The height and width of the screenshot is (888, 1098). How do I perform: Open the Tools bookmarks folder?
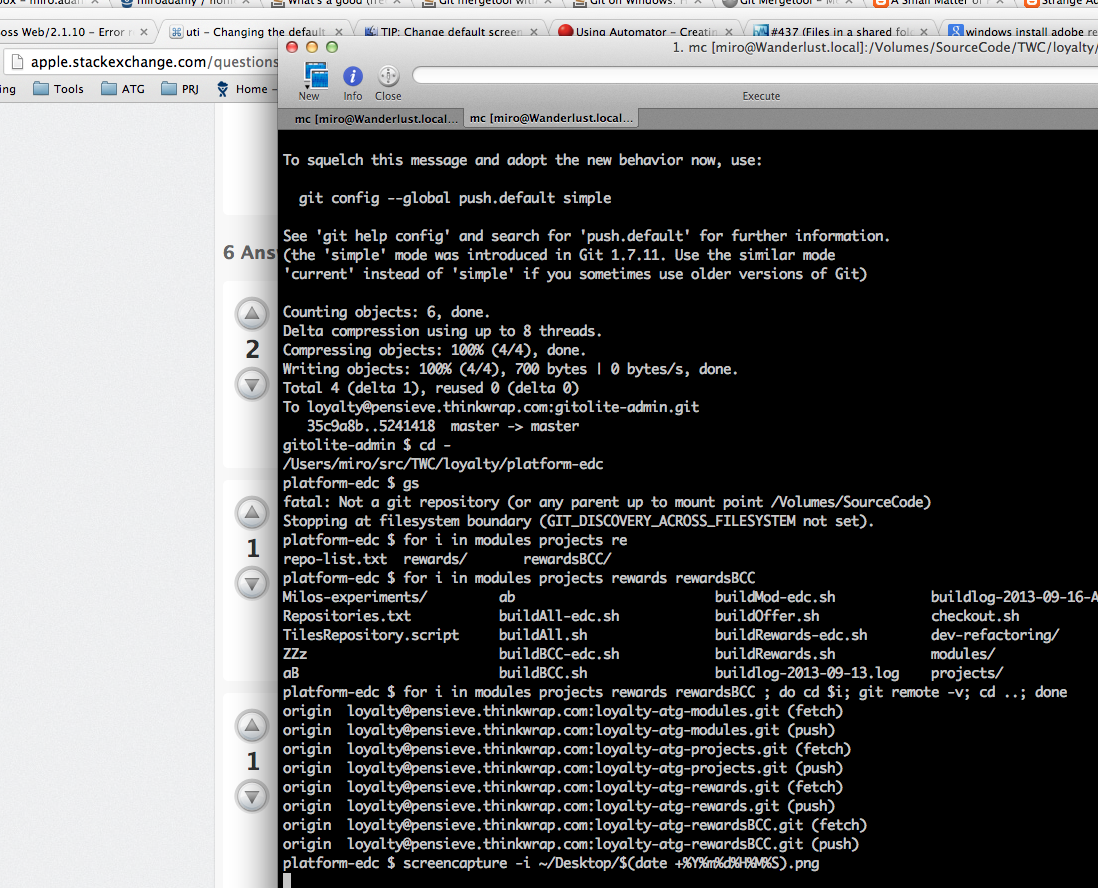(x=59, y=89)
